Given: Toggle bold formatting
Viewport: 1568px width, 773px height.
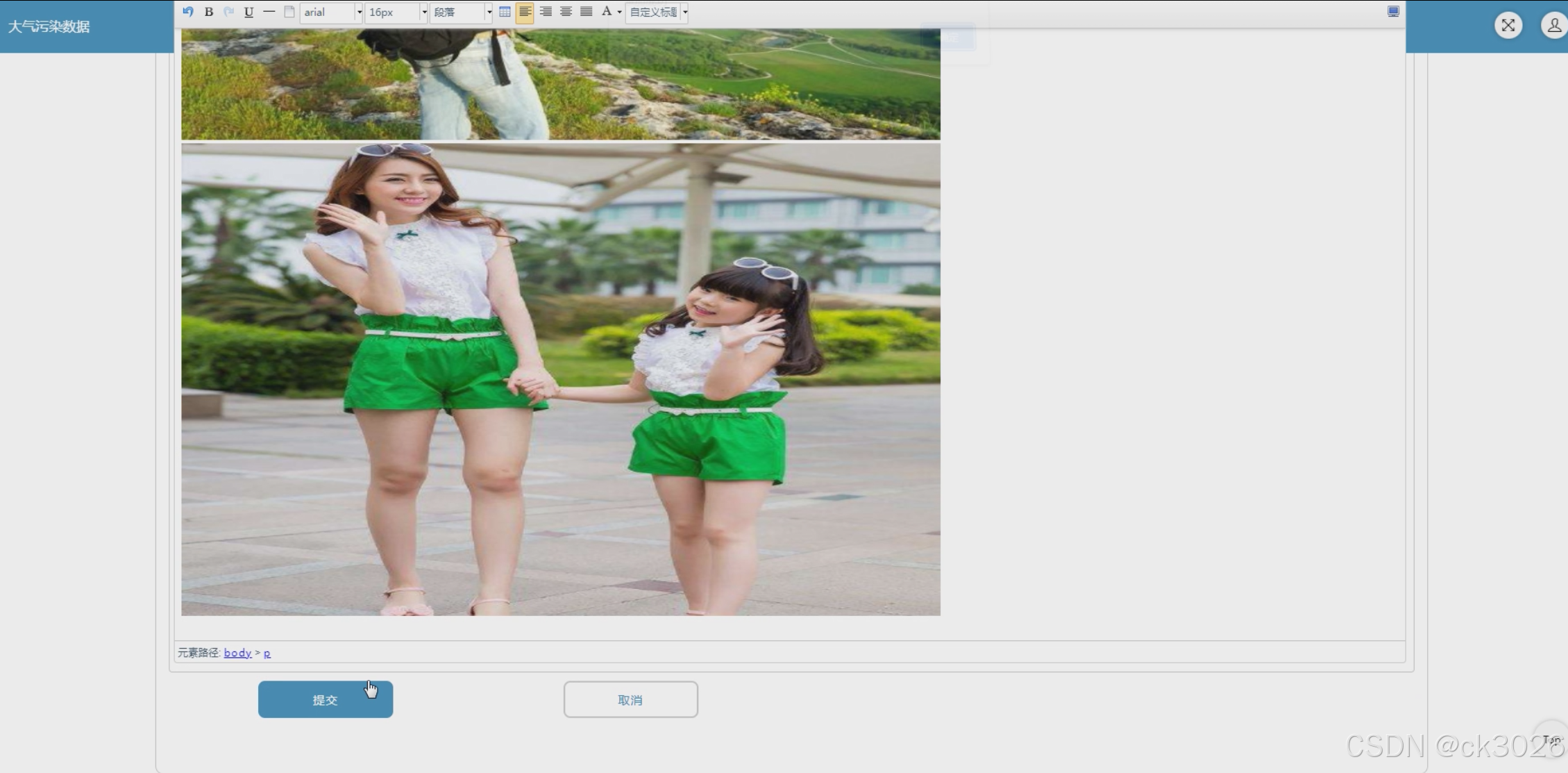Looking at the screenshot, I should pos(208,12).
